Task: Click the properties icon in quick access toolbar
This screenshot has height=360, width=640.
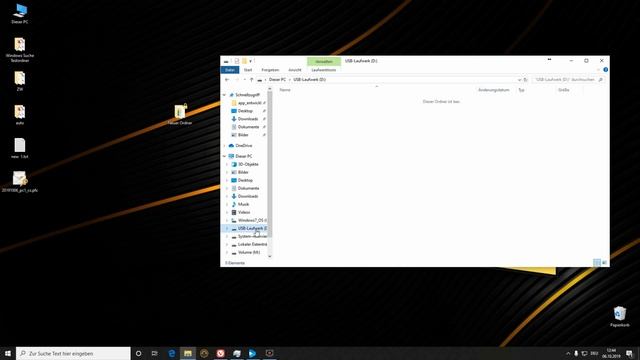Action: pyautogui.click(x=237, y=61)
